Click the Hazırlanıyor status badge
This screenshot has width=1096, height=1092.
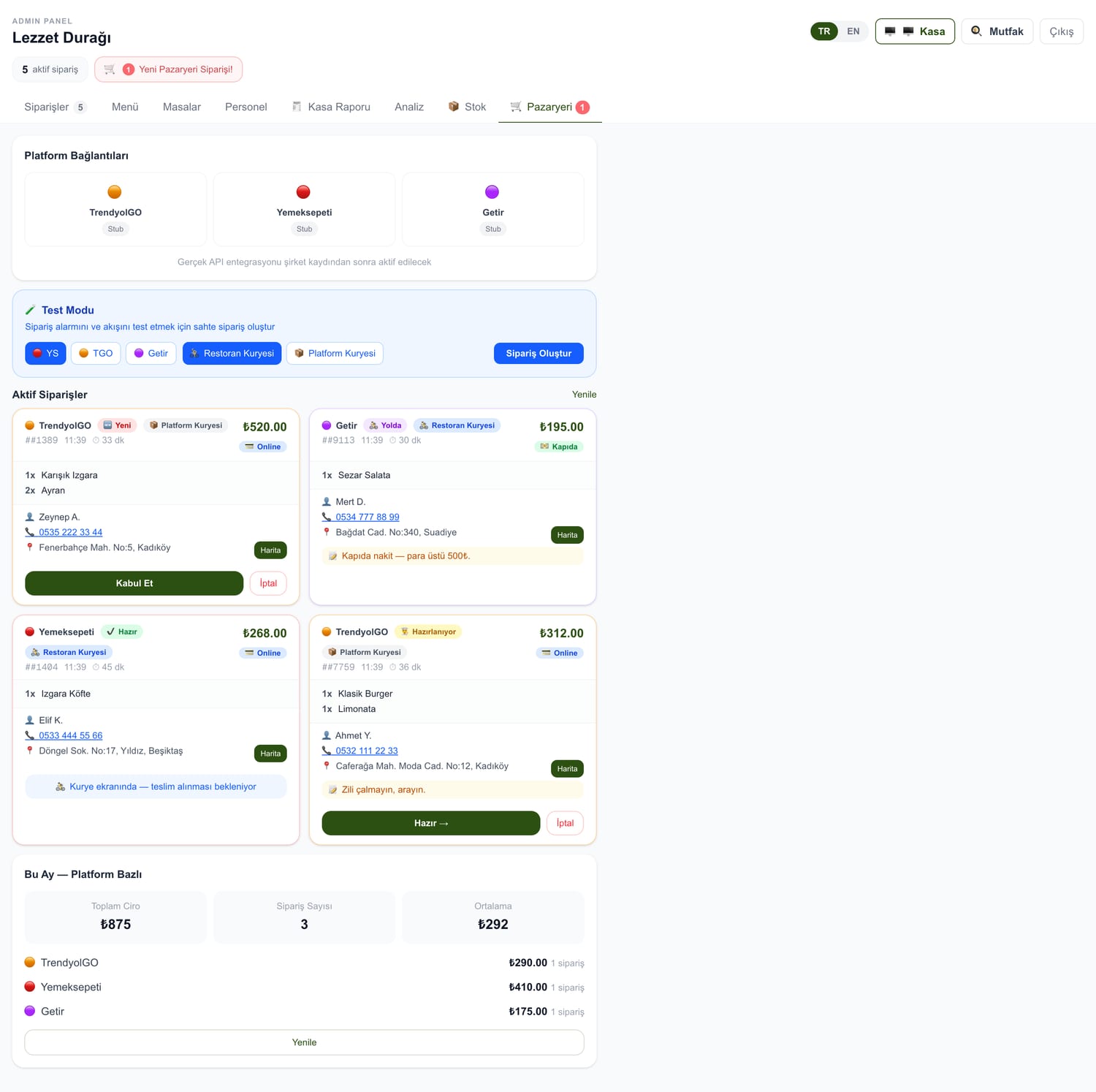coord(428,632)
